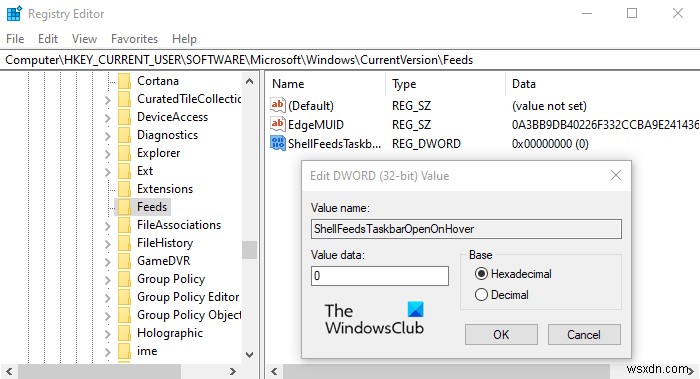Select the Group Policy Objects folder icon
The image size is (700, 379).
[x=125, y=315]
